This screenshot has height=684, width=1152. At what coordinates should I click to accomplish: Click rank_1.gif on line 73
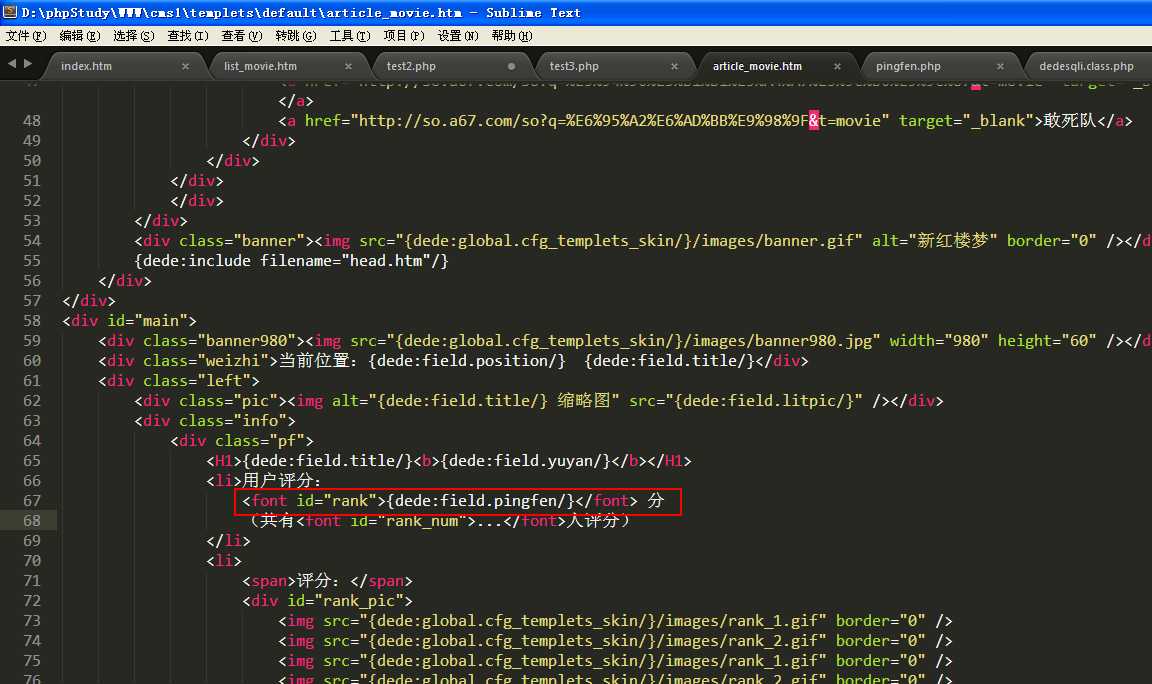click(x=773, y=621)
